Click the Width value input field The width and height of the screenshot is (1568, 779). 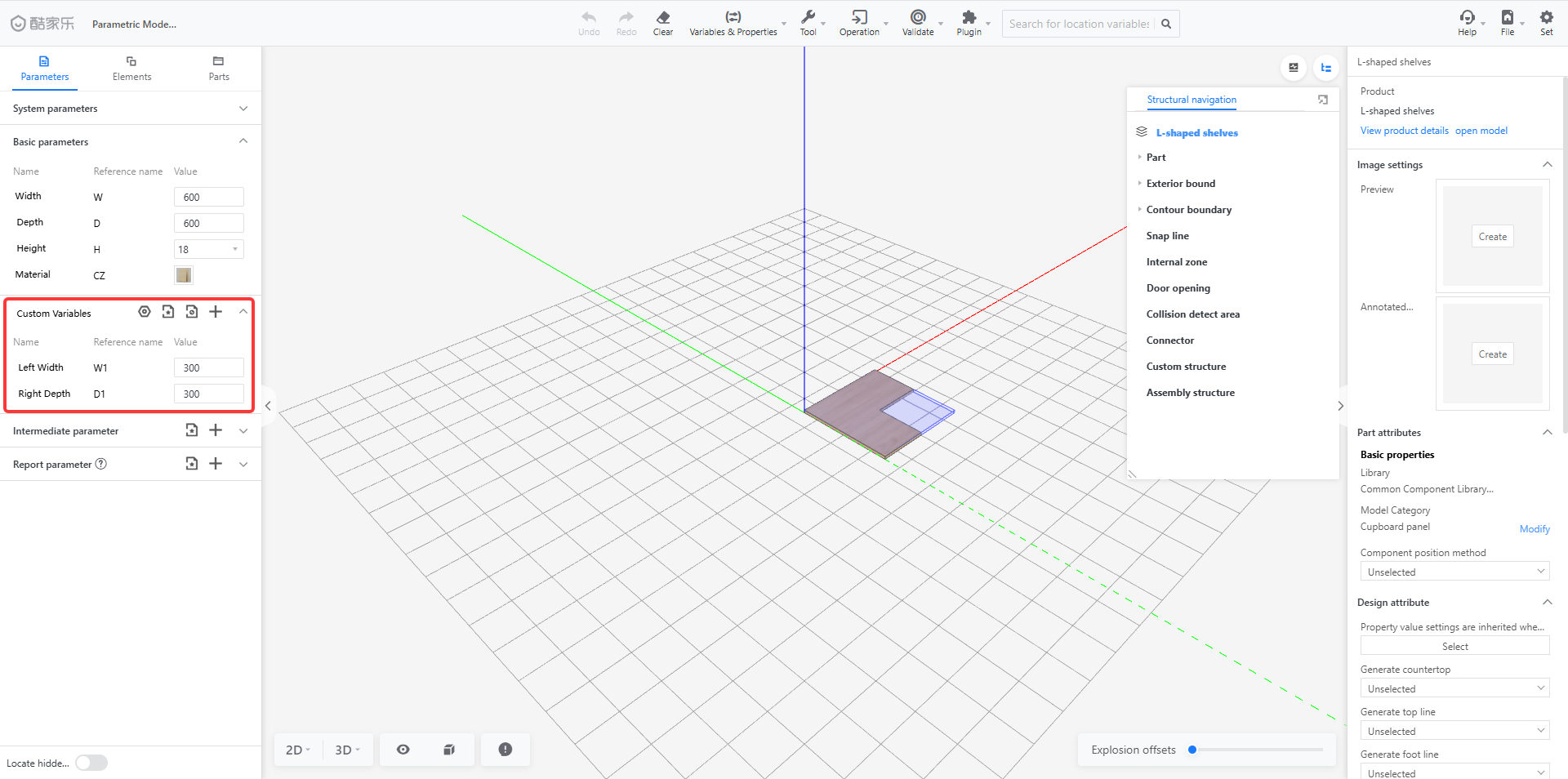coord(209,197)
